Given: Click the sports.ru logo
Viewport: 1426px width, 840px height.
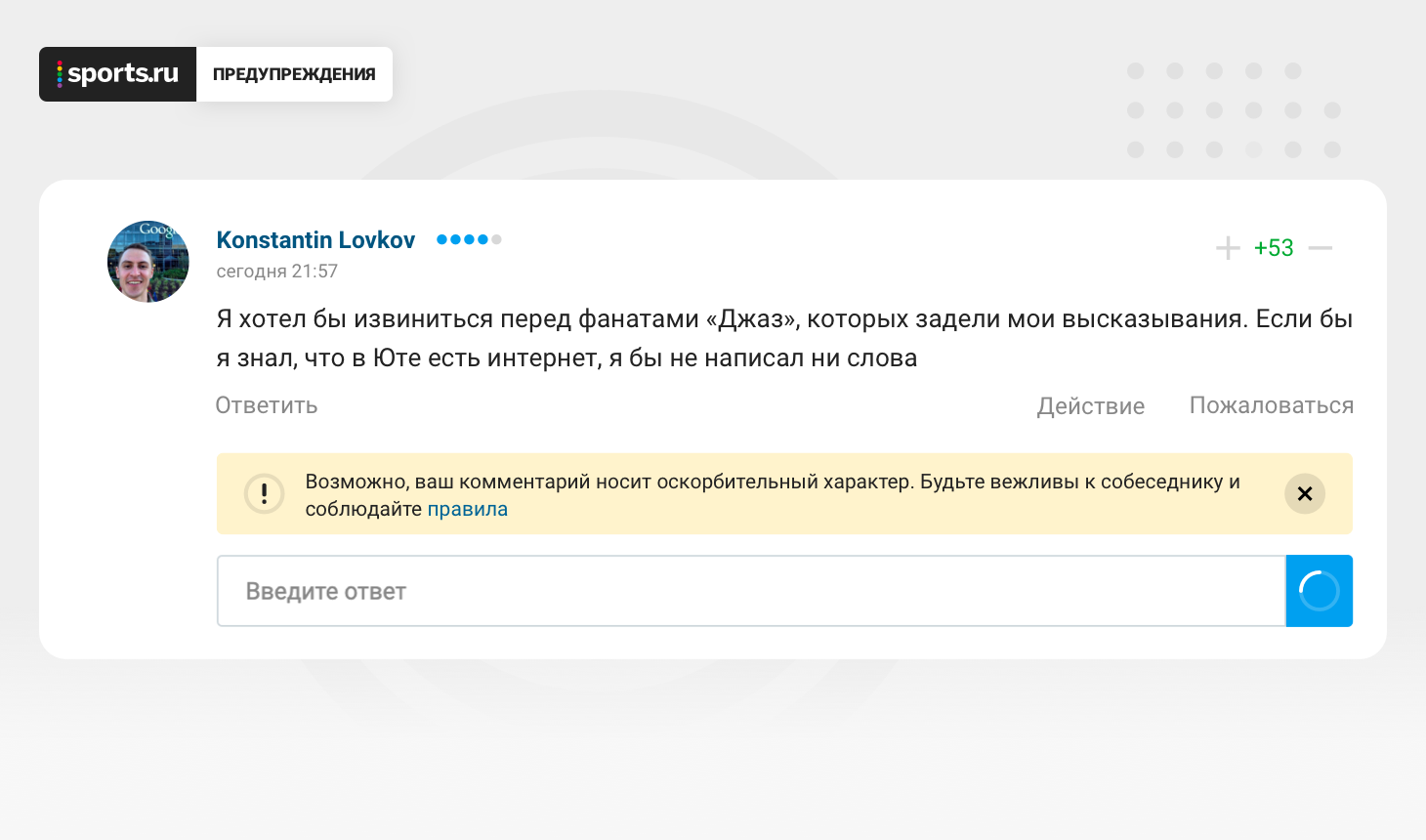Looking at the screenshot, I should (x=118, y=74).
